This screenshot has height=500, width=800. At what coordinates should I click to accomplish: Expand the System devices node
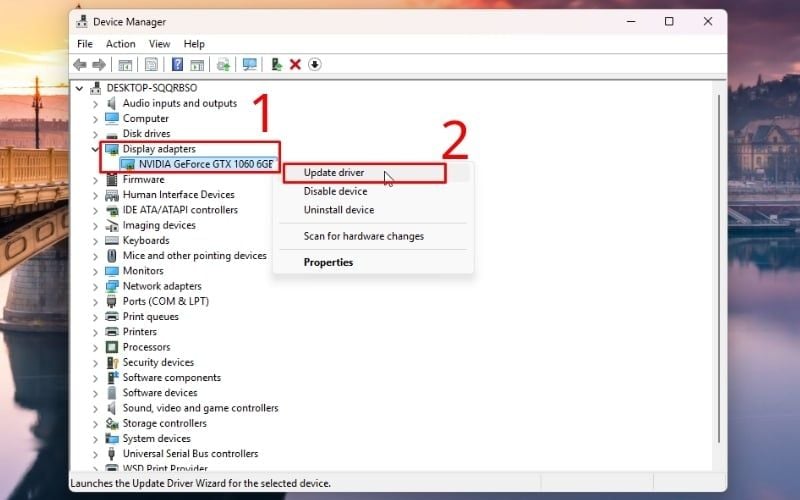(95, 439)
